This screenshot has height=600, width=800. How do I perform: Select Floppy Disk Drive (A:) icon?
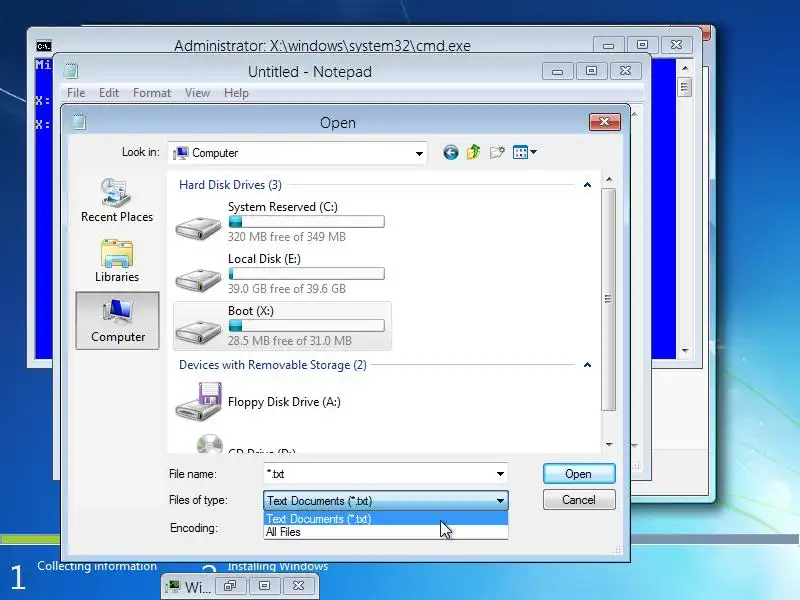[x=198, y=402]
